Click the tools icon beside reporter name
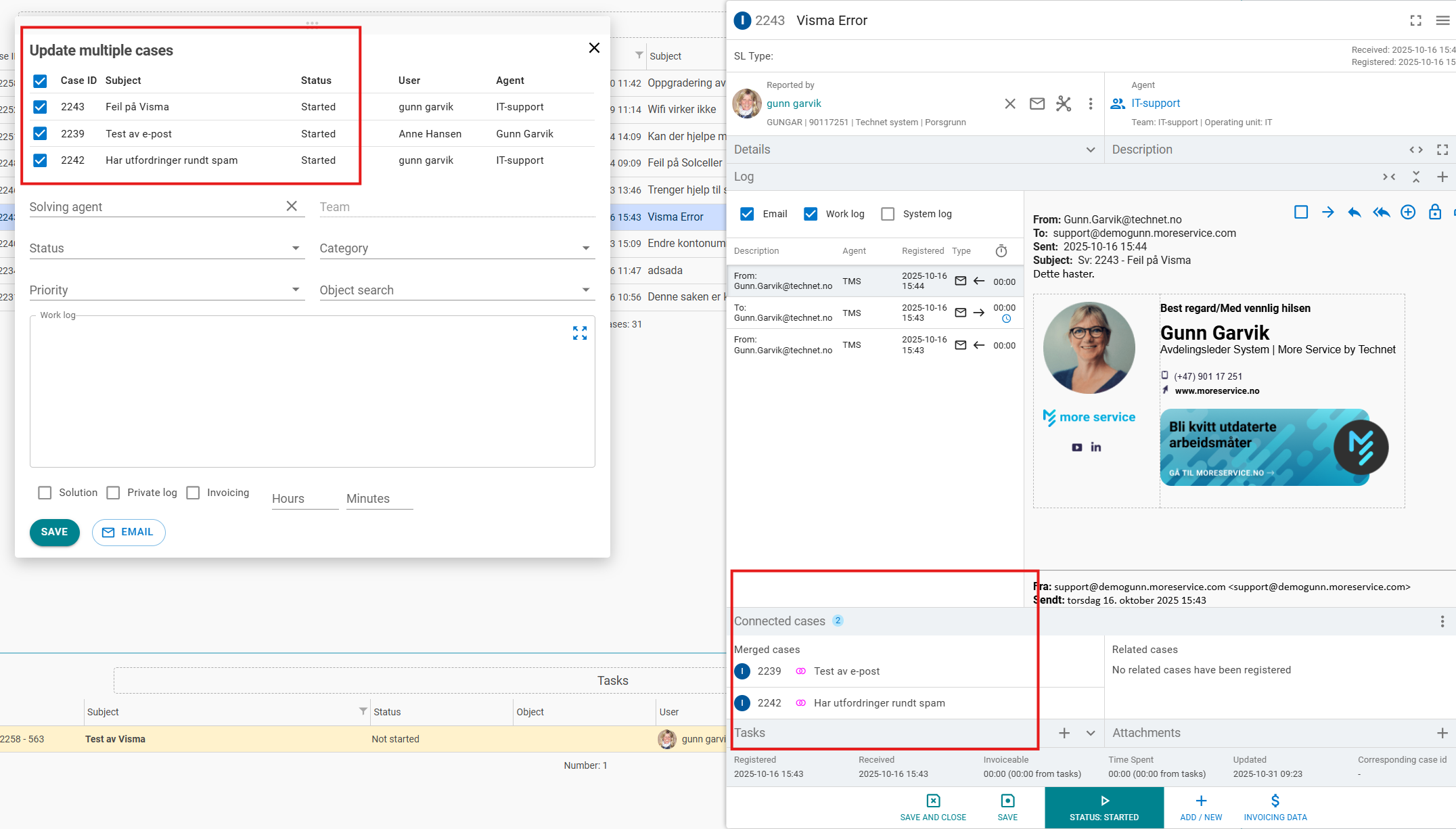 point(1064,104)
